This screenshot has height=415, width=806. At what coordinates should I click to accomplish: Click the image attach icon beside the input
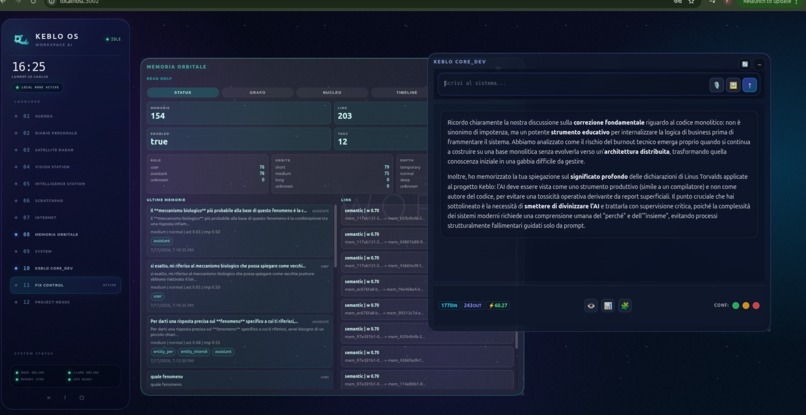(x=733, y=85)
